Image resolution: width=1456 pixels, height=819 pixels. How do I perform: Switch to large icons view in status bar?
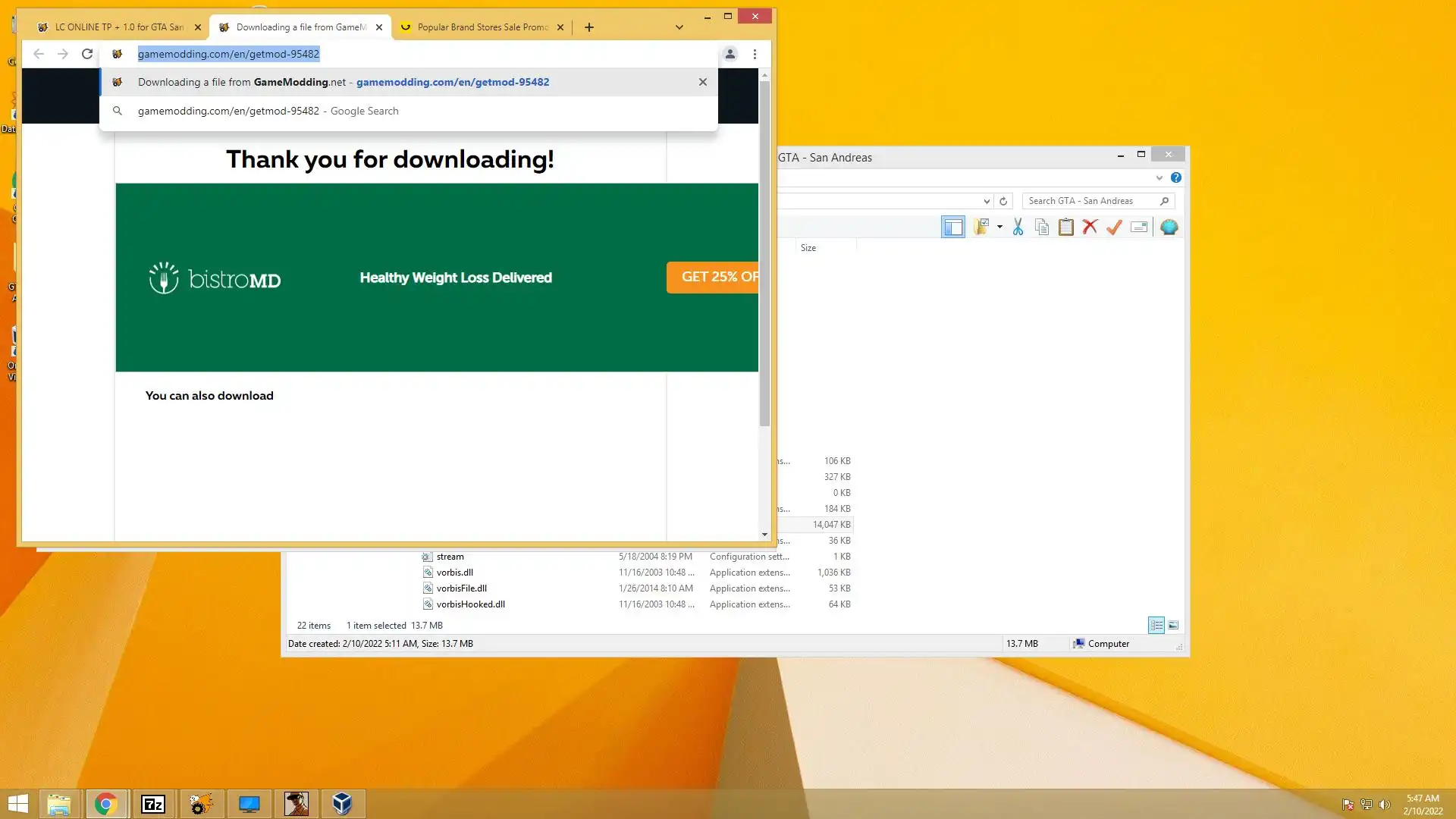[1173, 625]
